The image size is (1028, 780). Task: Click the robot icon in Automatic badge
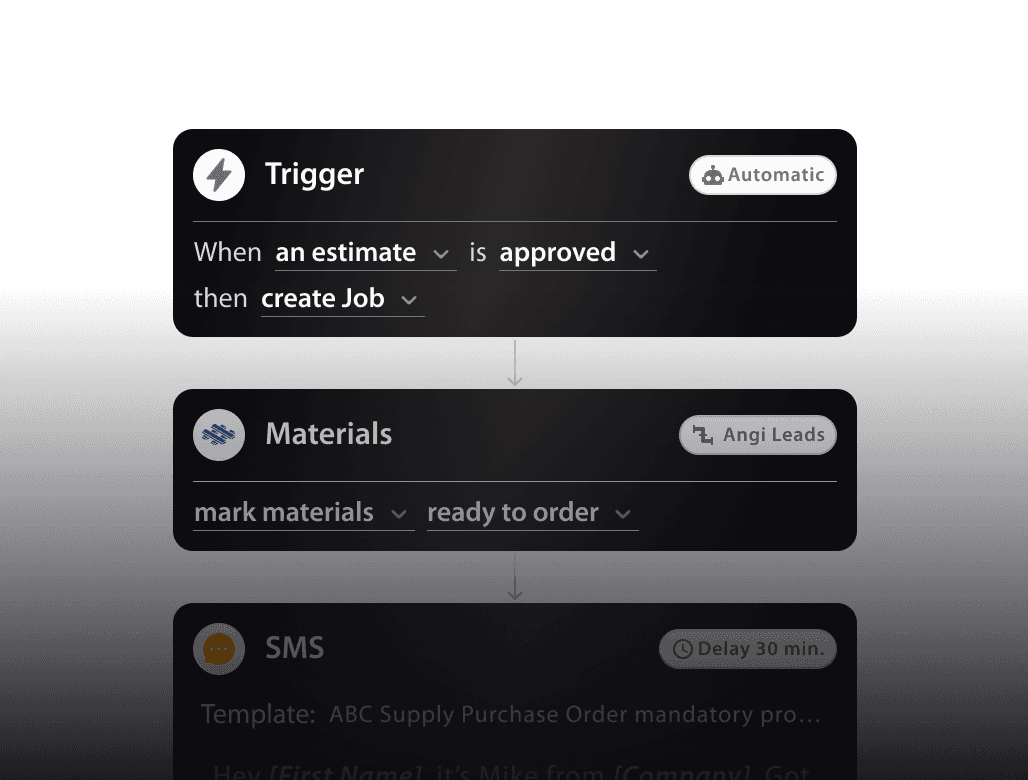tap(713, 176)
